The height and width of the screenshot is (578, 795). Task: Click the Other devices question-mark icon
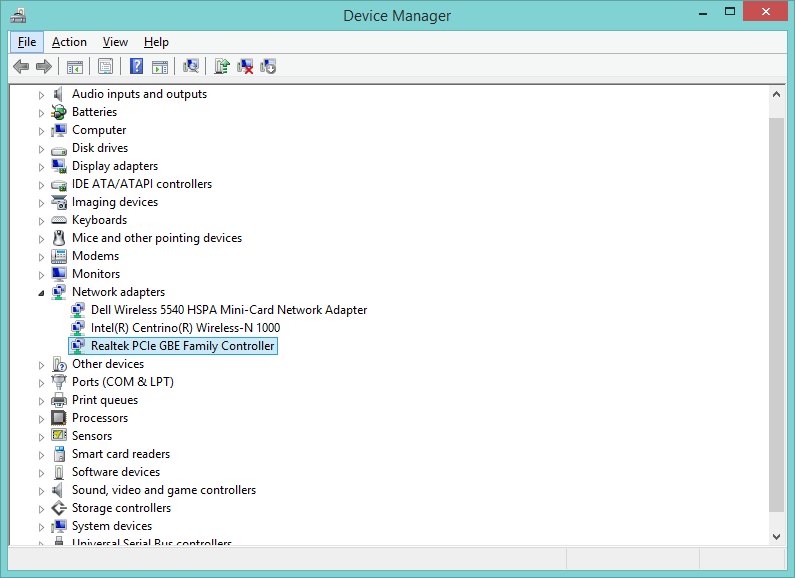(59, 364)
